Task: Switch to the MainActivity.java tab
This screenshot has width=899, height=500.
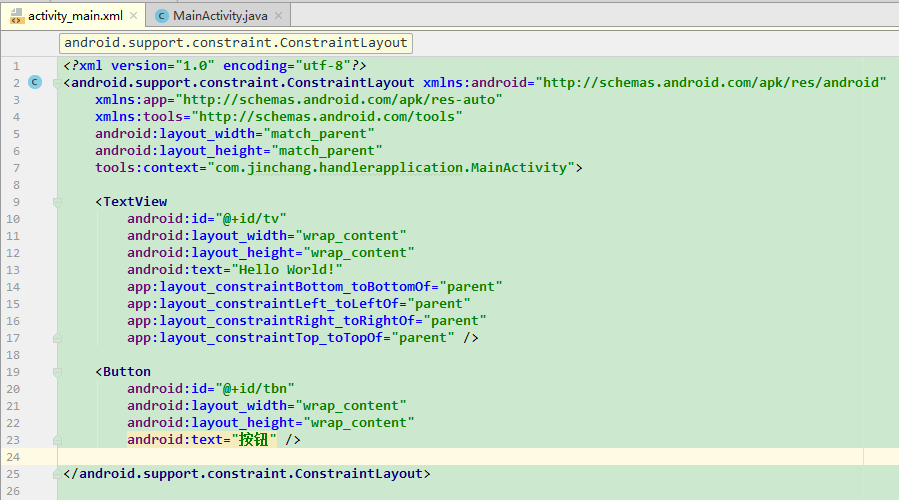Action: (x=220, y=15)
